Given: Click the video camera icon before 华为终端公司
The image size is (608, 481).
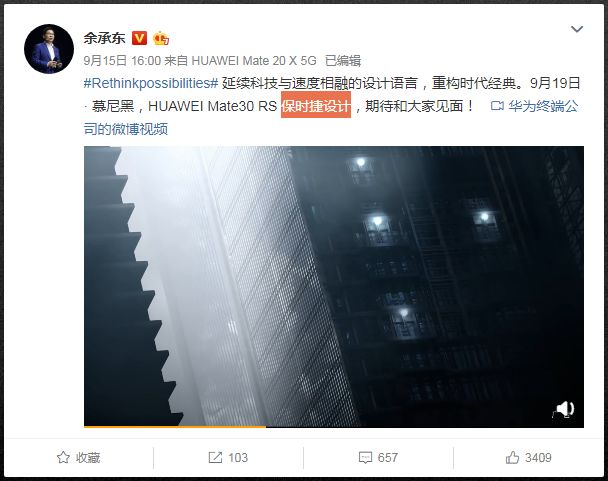Looking at the screenshot, I should [x=497, y=106].
